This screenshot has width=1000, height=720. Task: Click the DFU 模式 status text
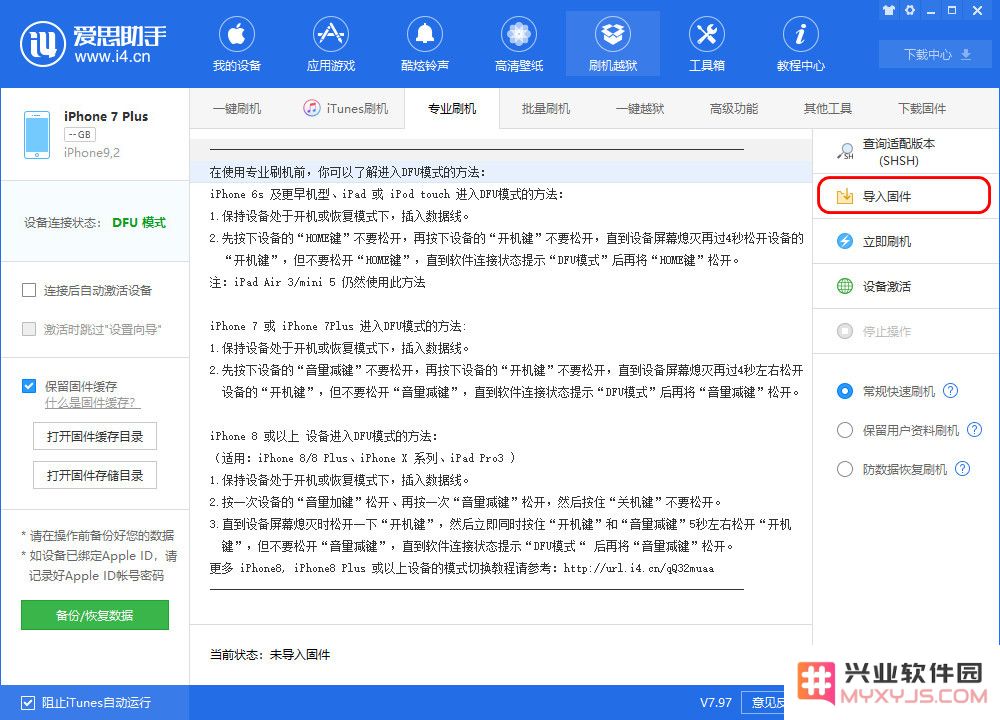click(139, 222)
